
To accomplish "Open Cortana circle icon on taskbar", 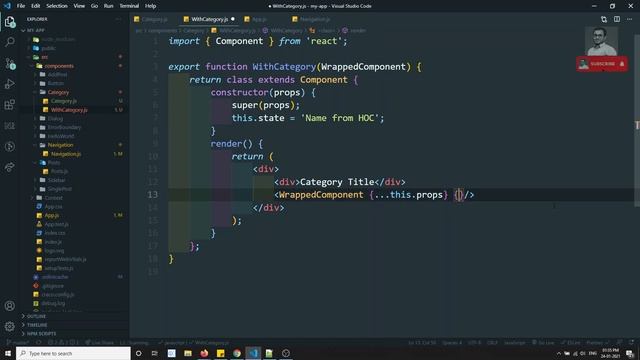I will click(x=138, y=353).
